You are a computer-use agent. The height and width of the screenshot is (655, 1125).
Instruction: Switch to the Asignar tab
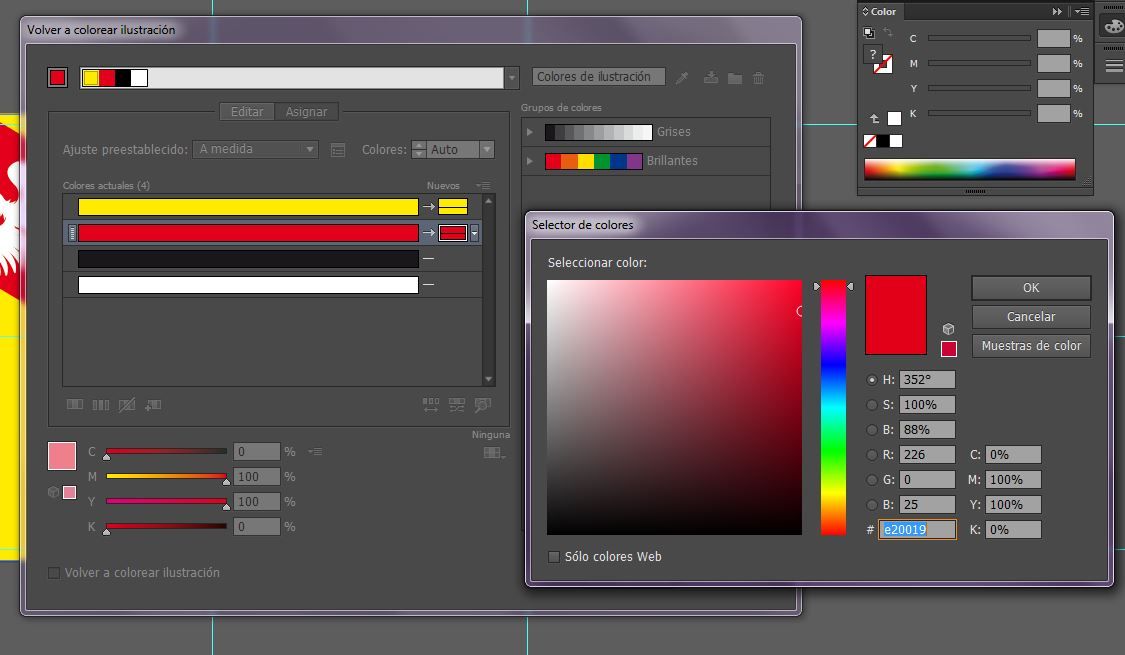coord(306,111)
